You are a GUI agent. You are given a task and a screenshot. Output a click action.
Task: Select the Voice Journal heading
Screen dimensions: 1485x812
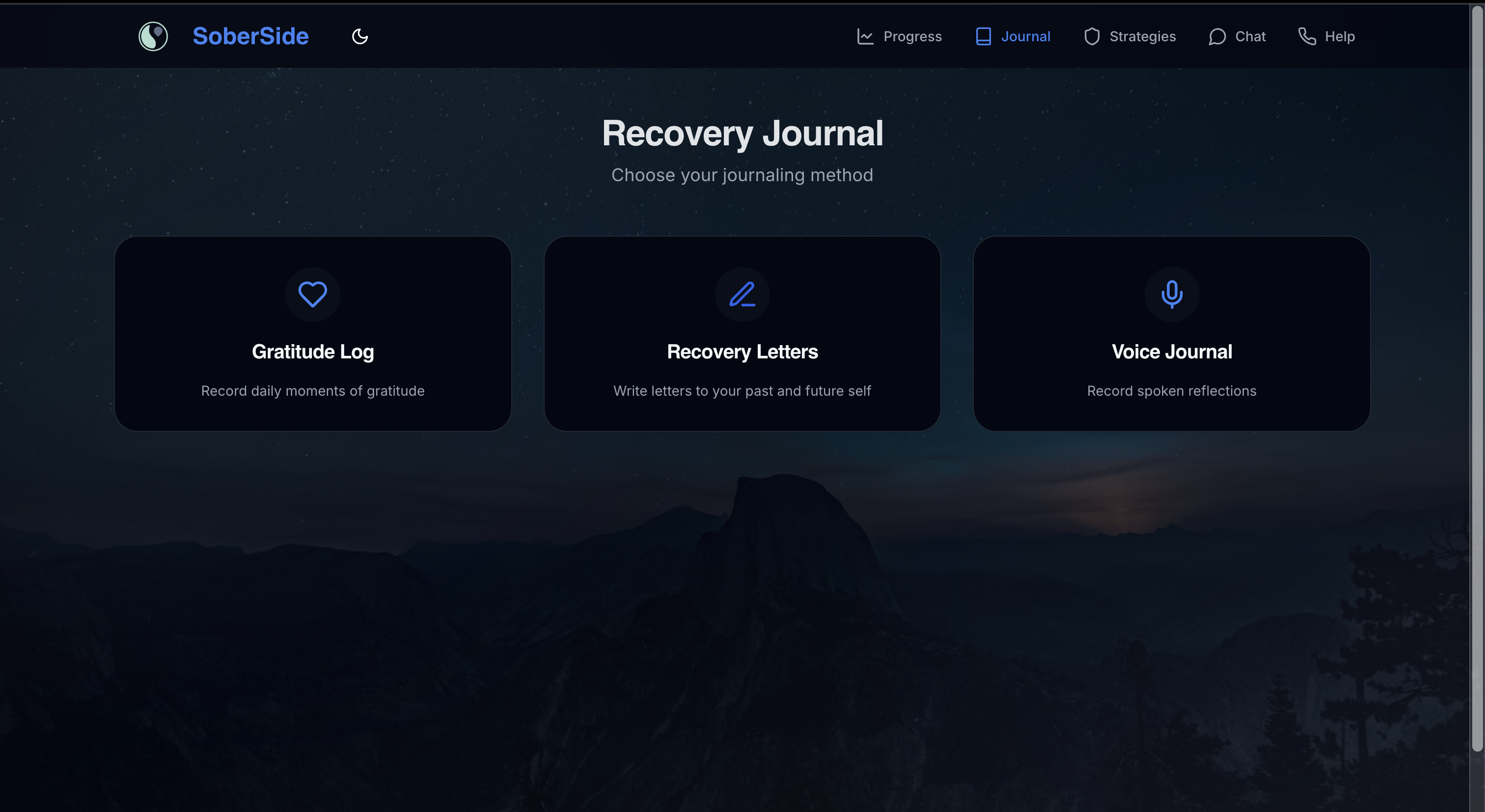(1171, 352)
